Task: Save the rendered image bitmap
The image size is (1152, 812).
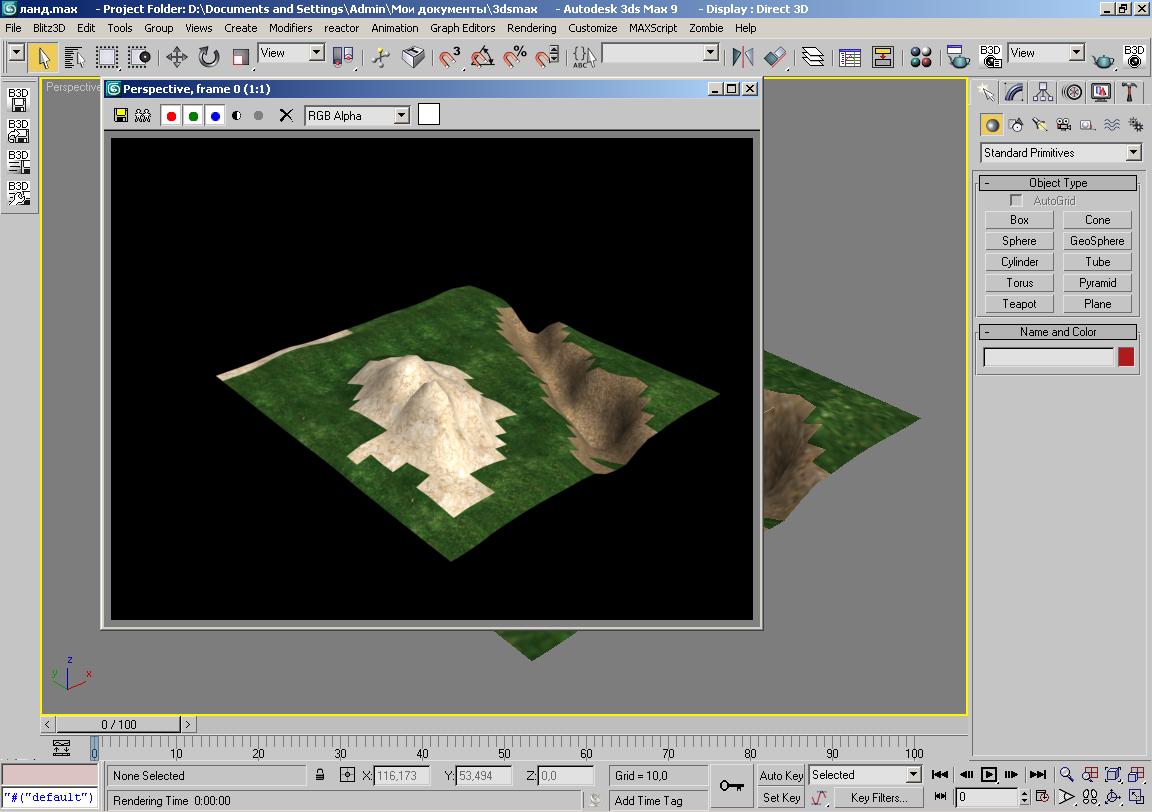Action: [x=121, y=115]
